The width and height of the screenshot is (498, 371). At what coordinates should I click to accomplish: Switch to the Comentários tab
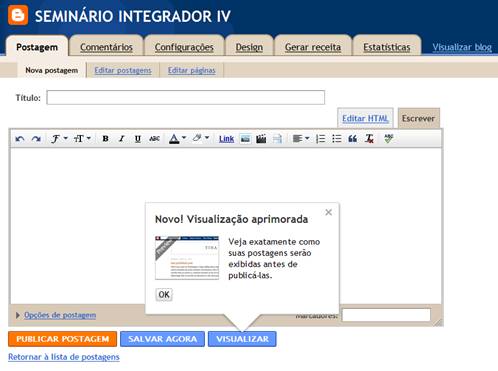coord(106,47)
